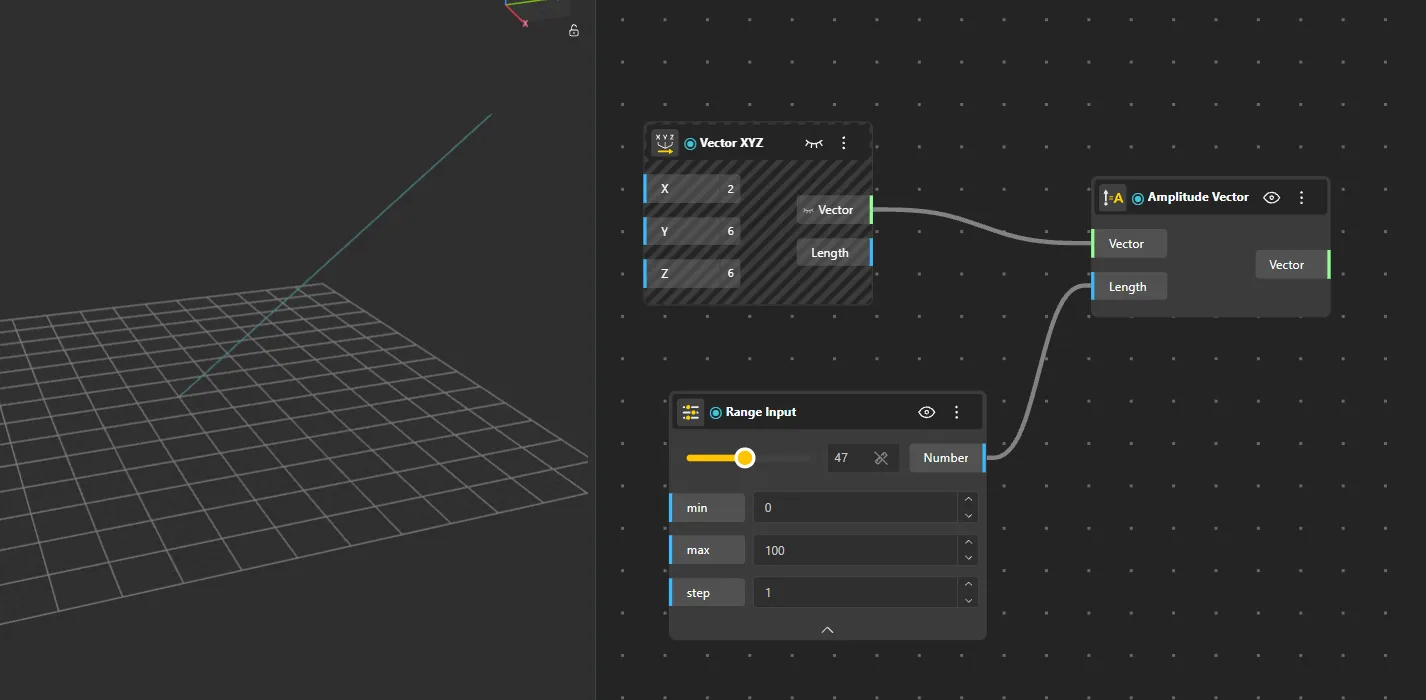Viewport: 1426px width, 700px height.
Task: Click the Vector XYZ node icon
Action: click(665, 143)
